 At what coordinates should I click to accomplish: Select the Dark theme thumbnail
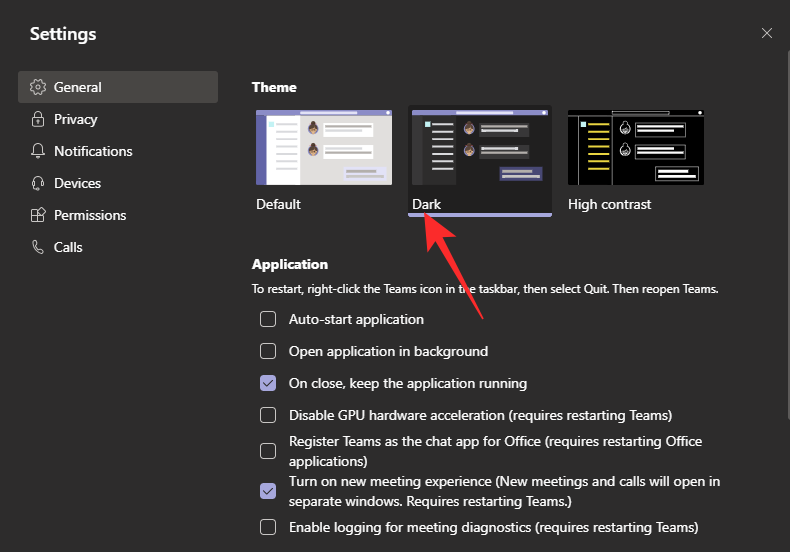click(481, 148)
